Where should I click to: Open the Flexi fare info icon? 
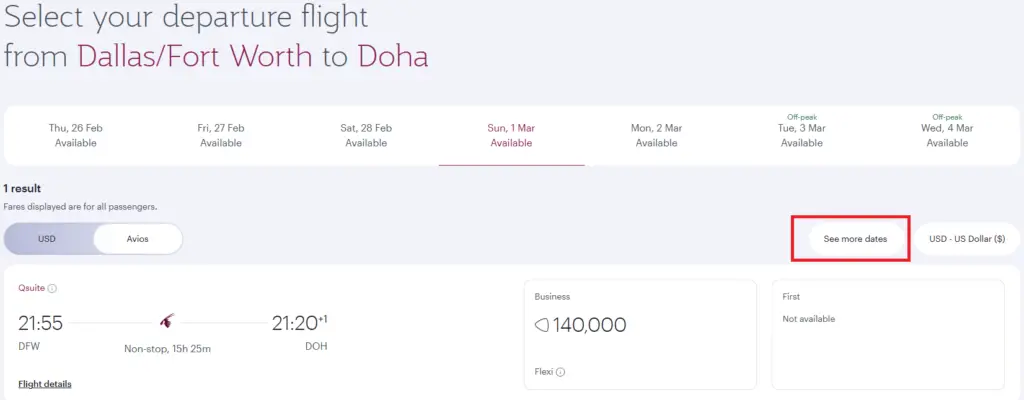(560, 372)
